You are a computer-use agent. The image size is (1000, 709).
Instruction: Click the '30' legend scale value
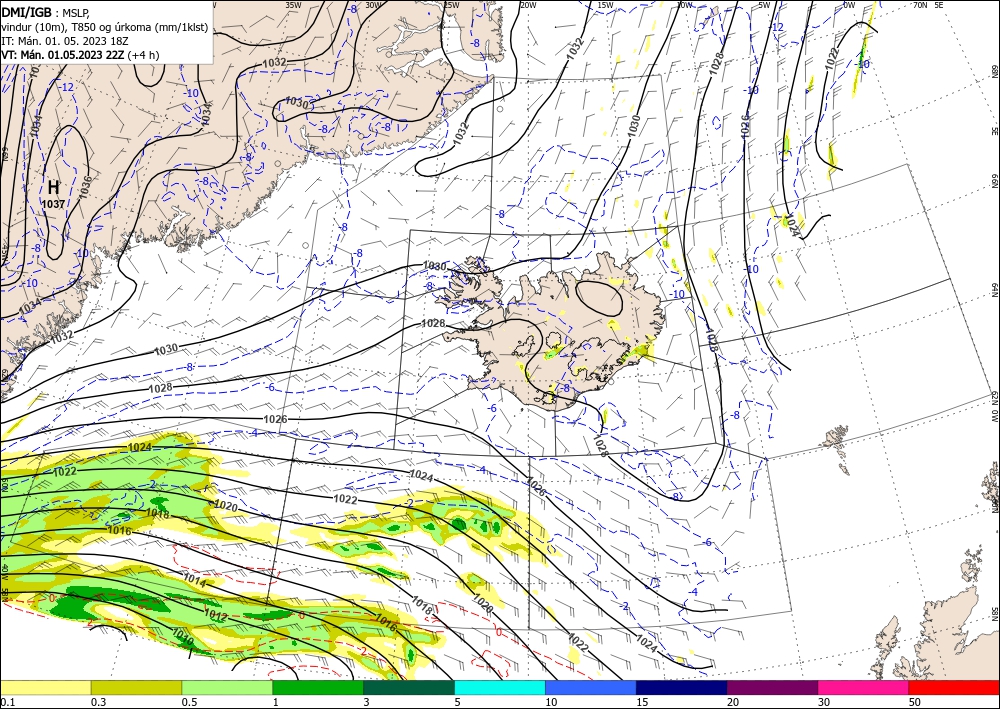tap(824, 702)
